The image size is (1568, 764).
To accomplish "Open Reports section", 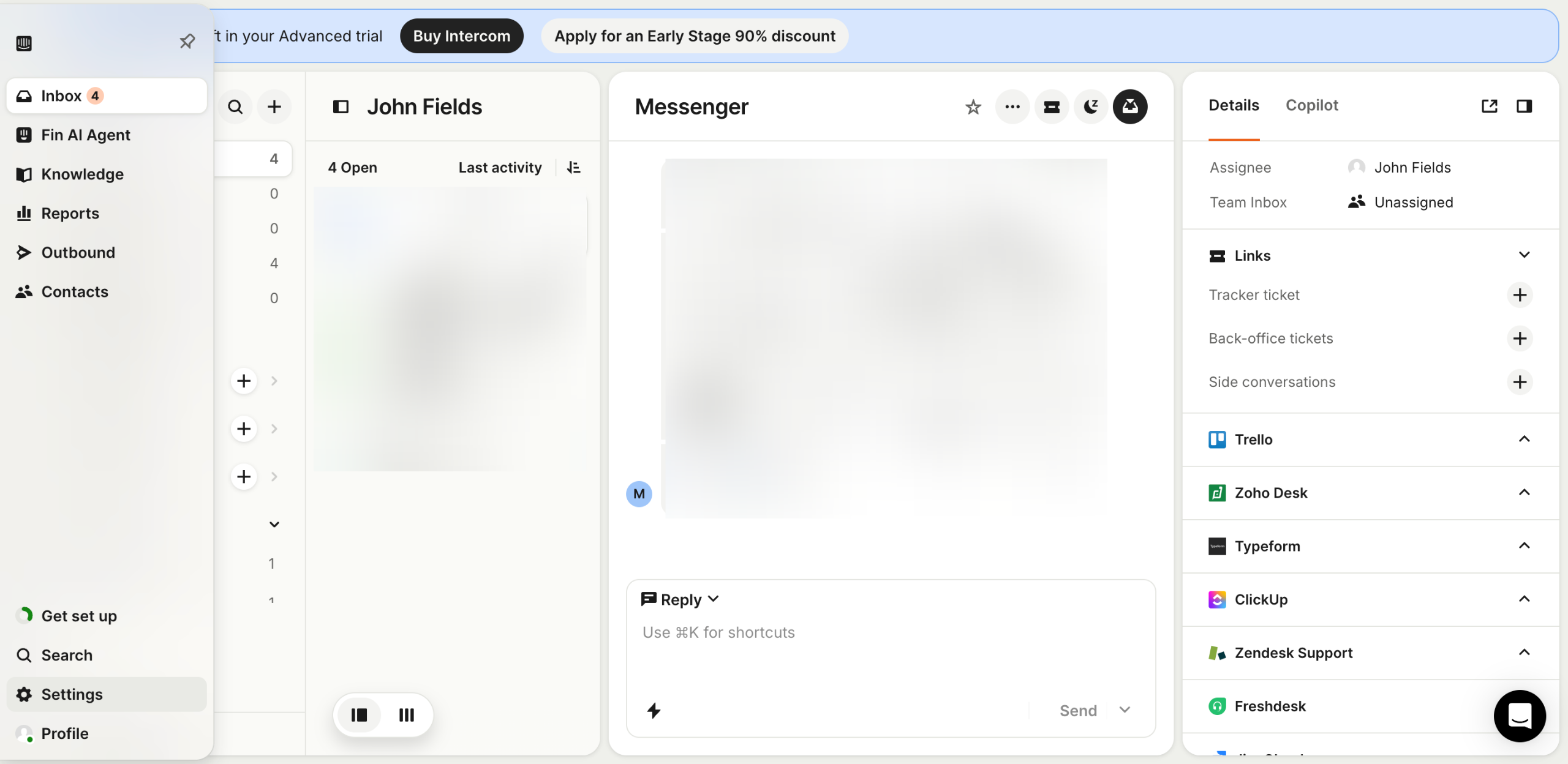I will (x=107, y=213).
